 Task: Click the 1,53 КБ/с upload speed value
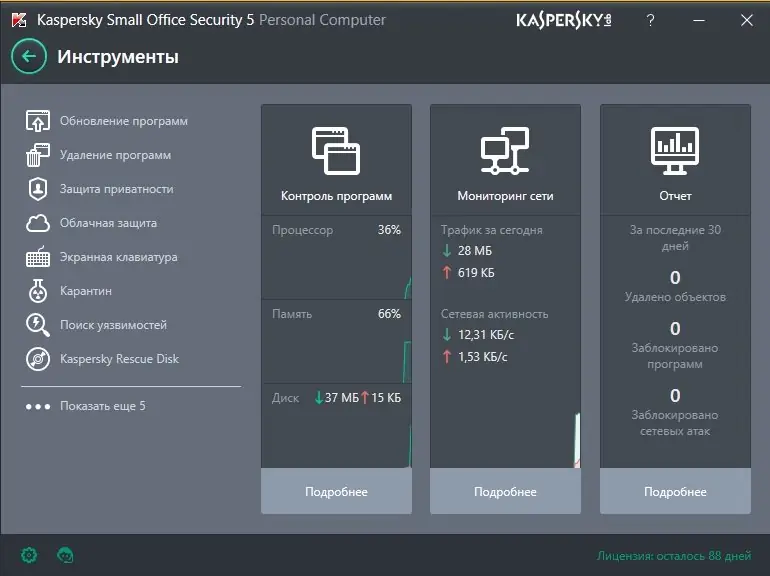click(482, 357)
